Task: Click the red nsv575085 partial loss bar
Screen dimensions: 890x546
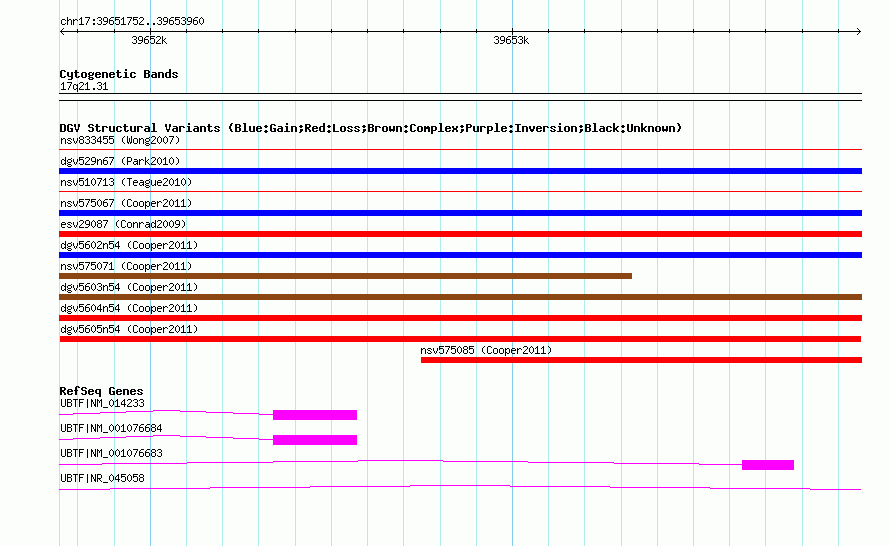Action: (641, 360)
